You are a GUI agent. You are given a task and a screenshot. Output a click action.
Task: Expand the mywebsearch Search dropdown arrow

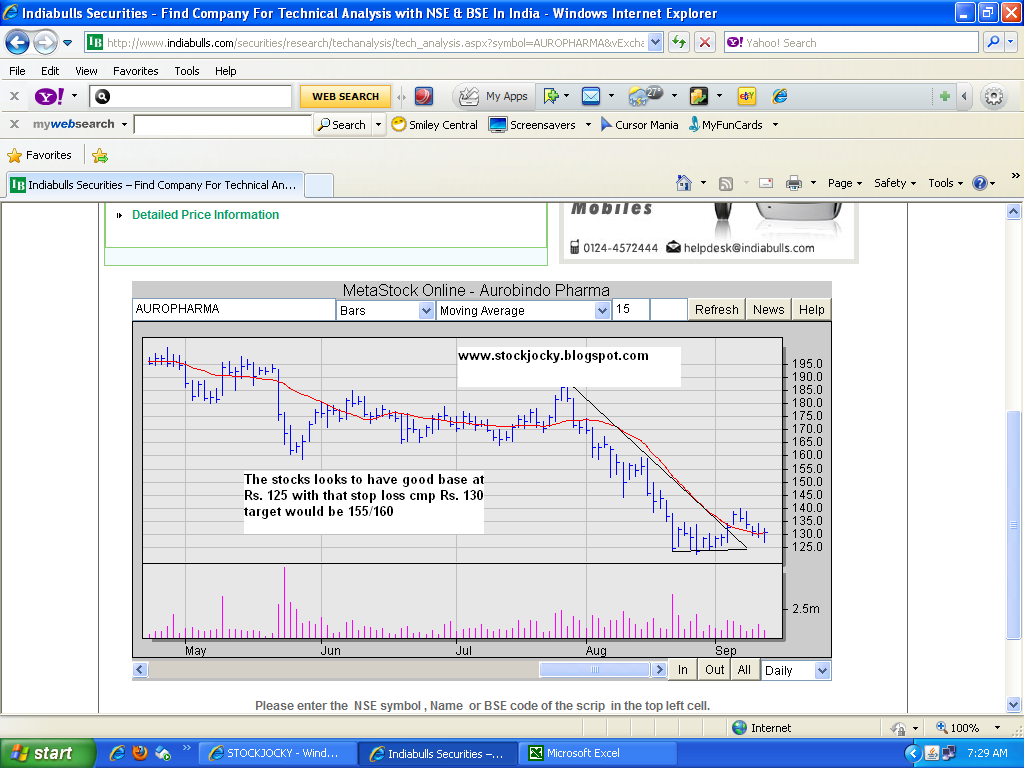378,124
